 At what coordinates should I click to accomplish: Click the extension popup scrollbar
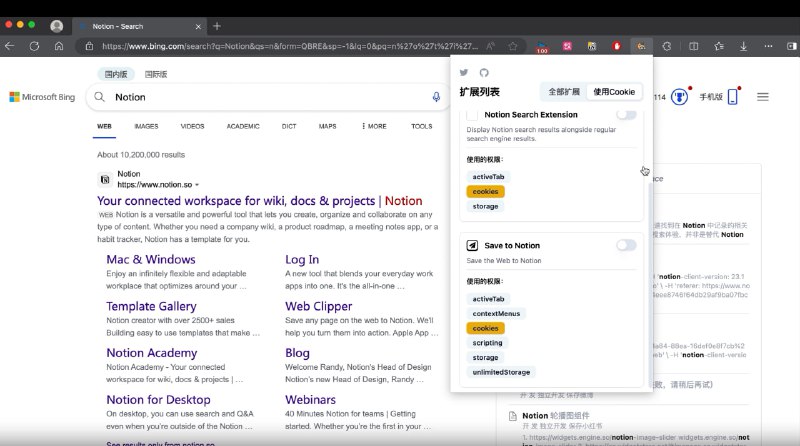coord(649,286)
